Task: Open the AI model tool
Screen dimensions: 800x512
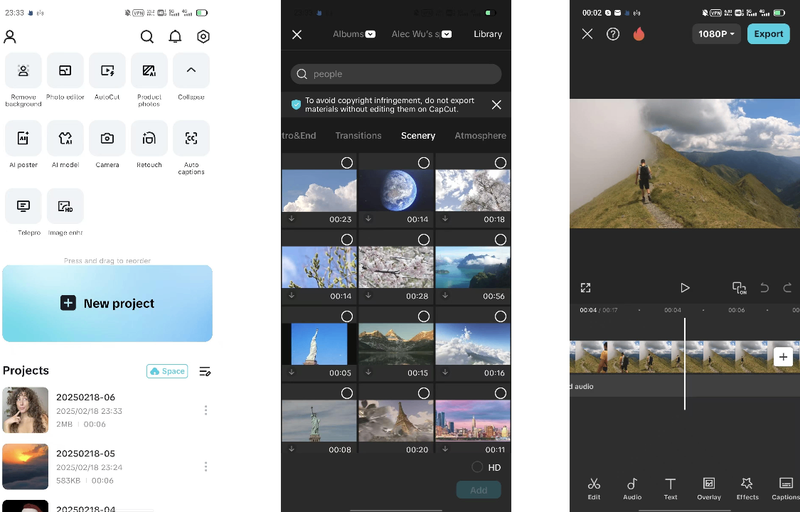Action: click(x=65, y=138)
